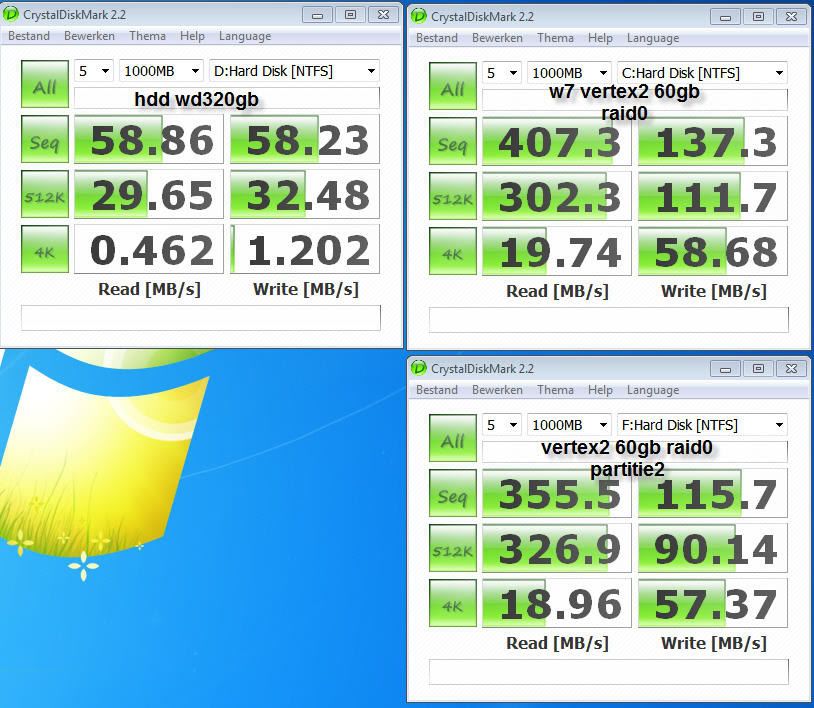Start 512K test in D: drive window
Image resolution: width=814 pixels, height=708 pixels.
(45, 194)
